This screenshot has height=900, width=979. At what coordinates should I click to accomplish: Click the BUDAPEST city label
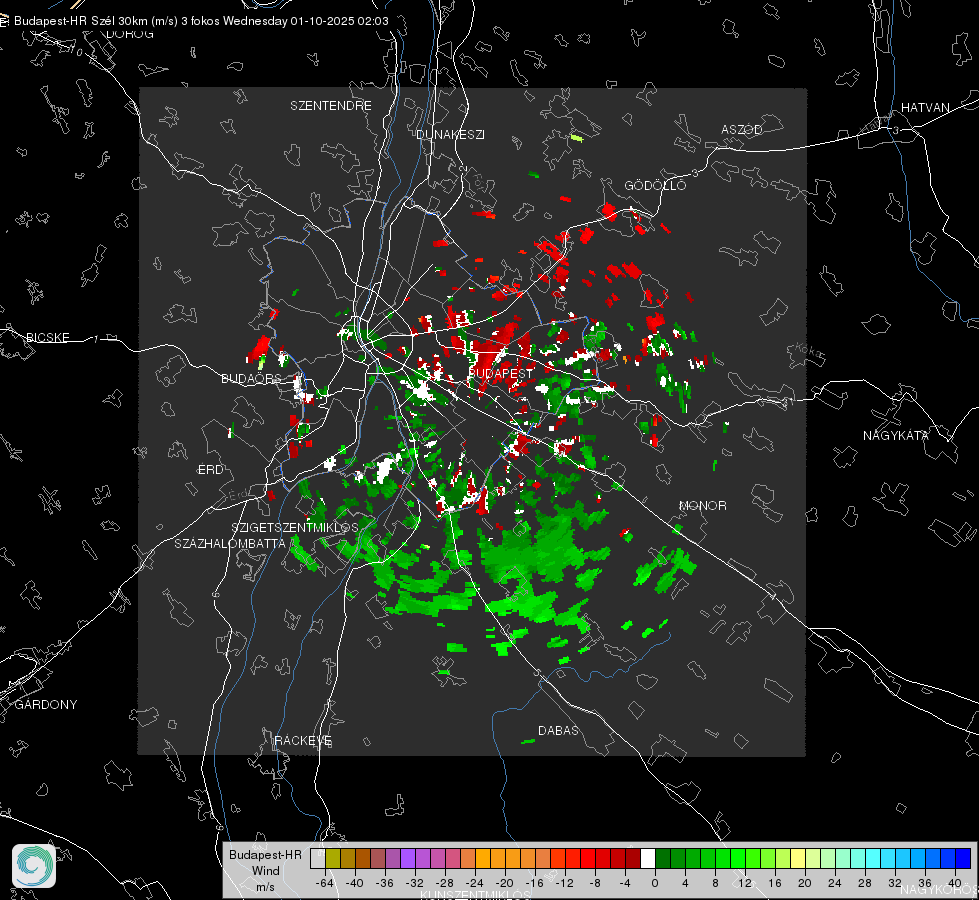pos(501,373)
